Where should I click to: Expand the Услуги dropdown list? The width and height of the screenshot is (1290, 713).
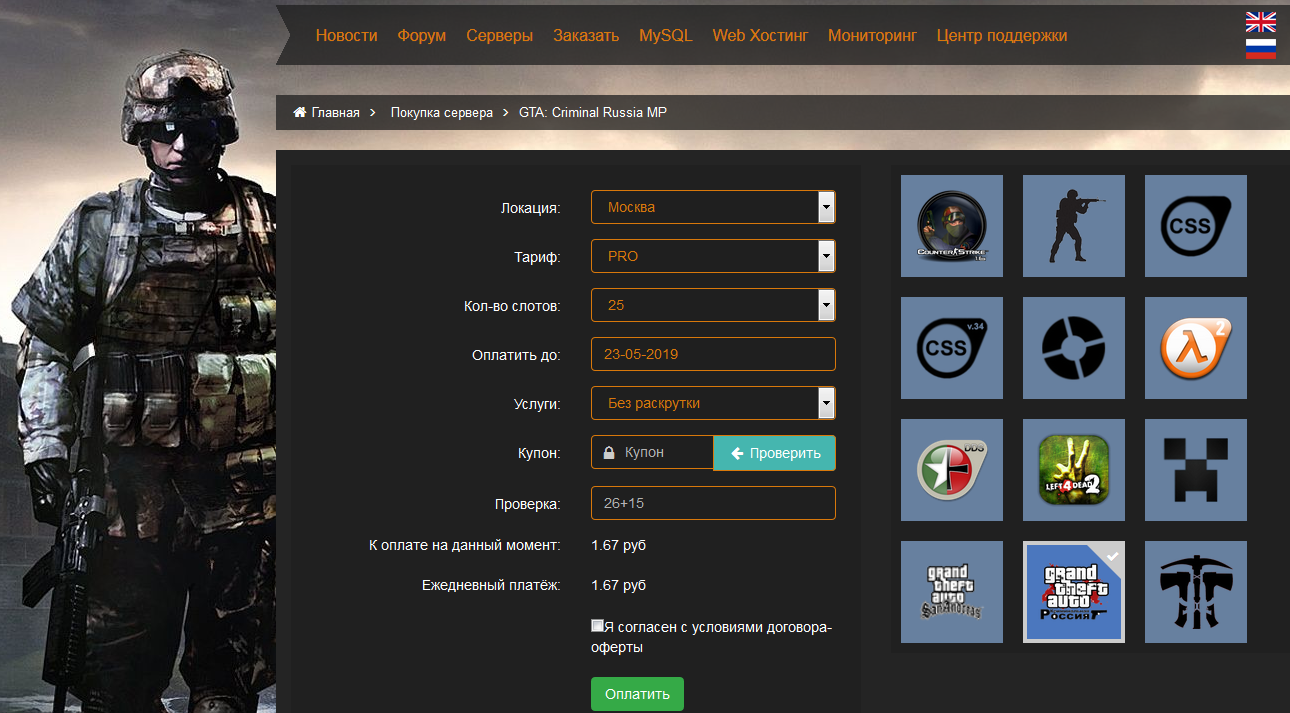pos(713,403)
